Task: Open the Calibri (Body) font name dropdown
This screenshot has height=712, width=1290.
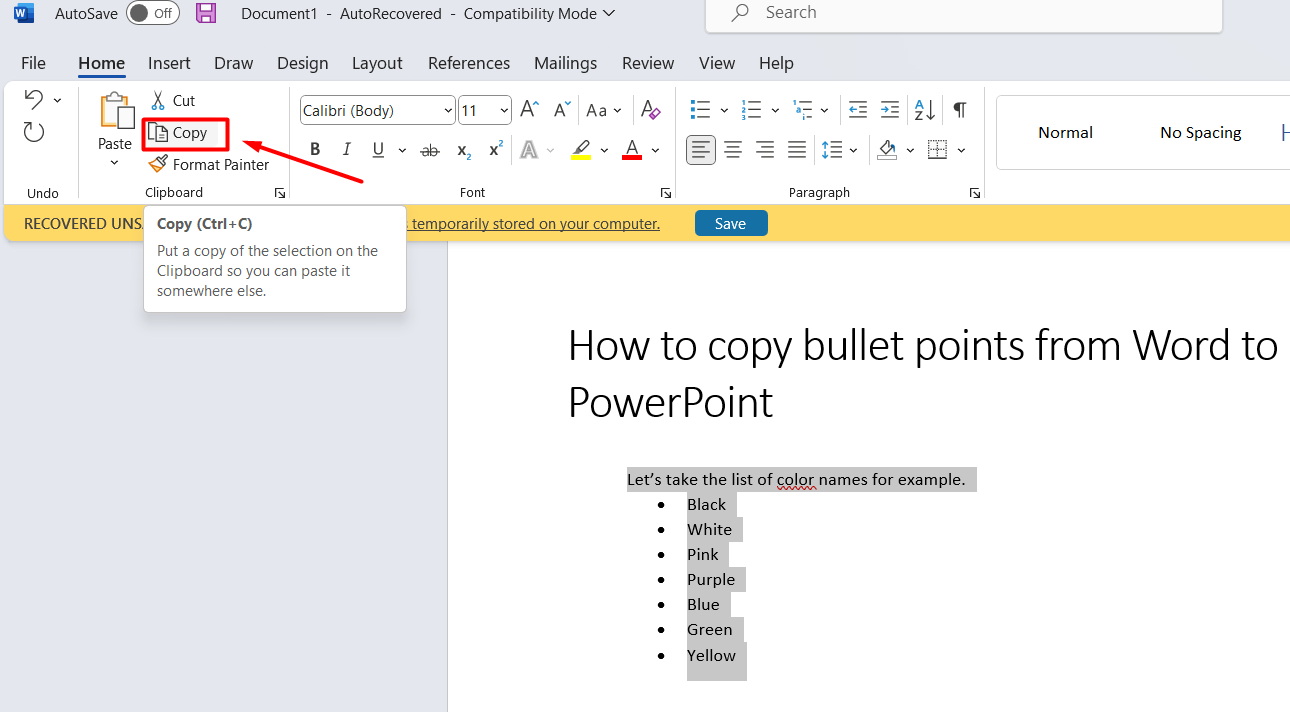Action: pos(448,110)
